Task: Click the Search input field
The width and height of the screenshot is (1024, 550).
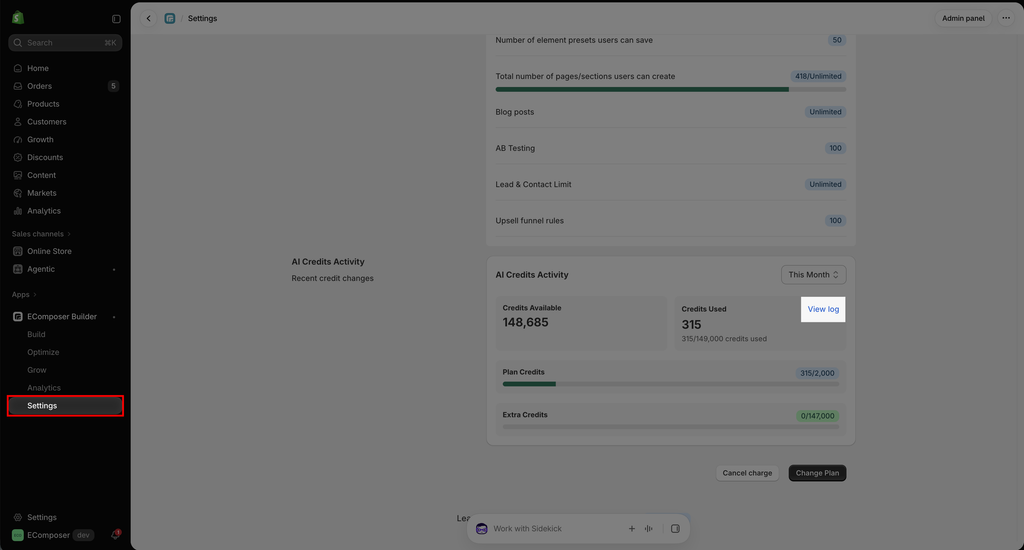Action: click(65, 42)
